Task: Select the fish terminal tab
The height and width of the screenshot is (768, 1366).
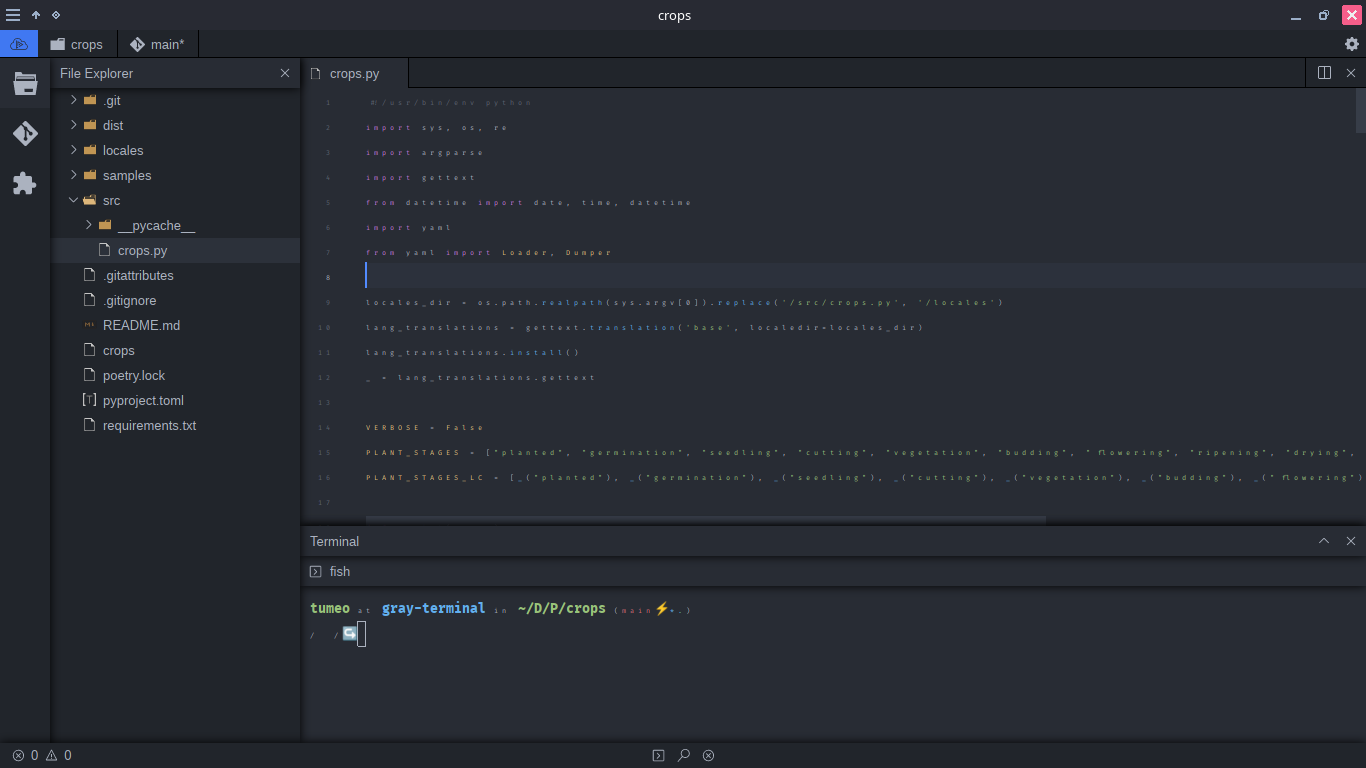Action: point(330,571)
